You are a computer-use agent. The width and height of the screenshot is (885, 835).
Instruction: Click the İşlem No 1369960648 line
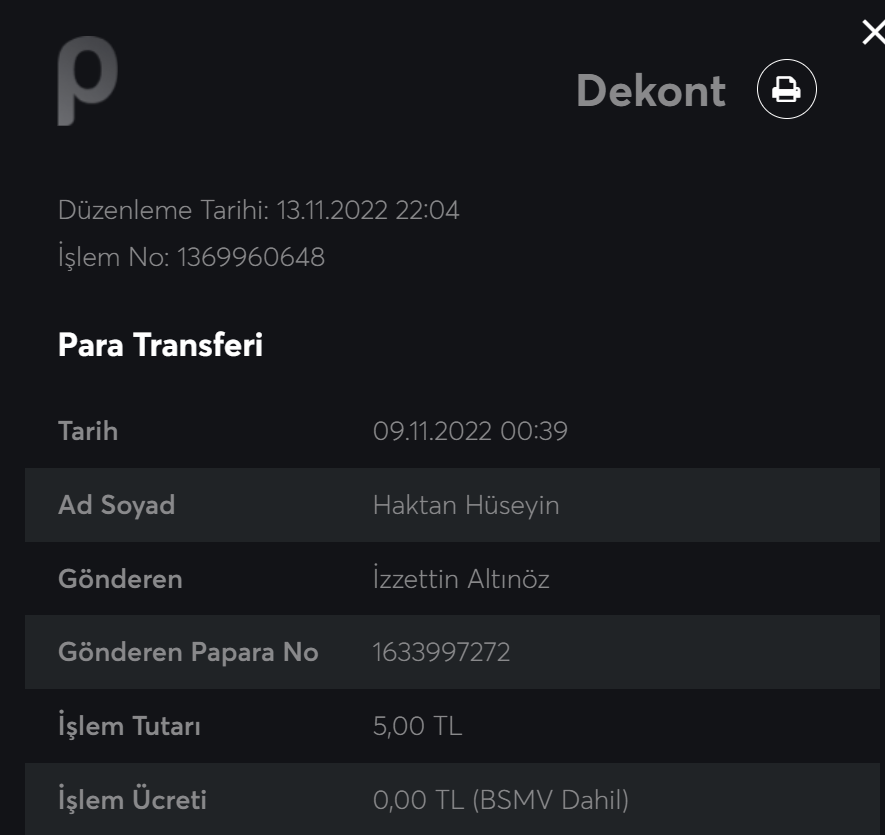(191, 258)
